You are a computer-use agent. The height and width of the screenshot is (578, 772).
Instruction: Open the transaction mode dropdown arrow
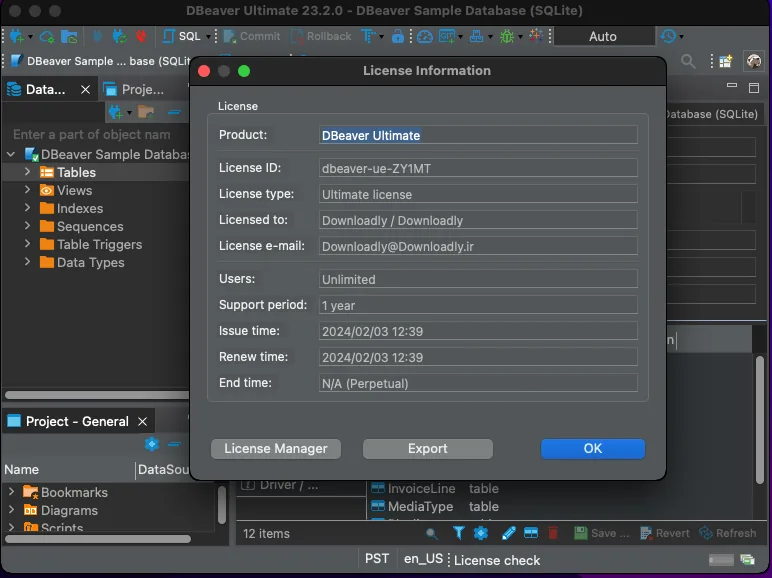coord(381,37)
